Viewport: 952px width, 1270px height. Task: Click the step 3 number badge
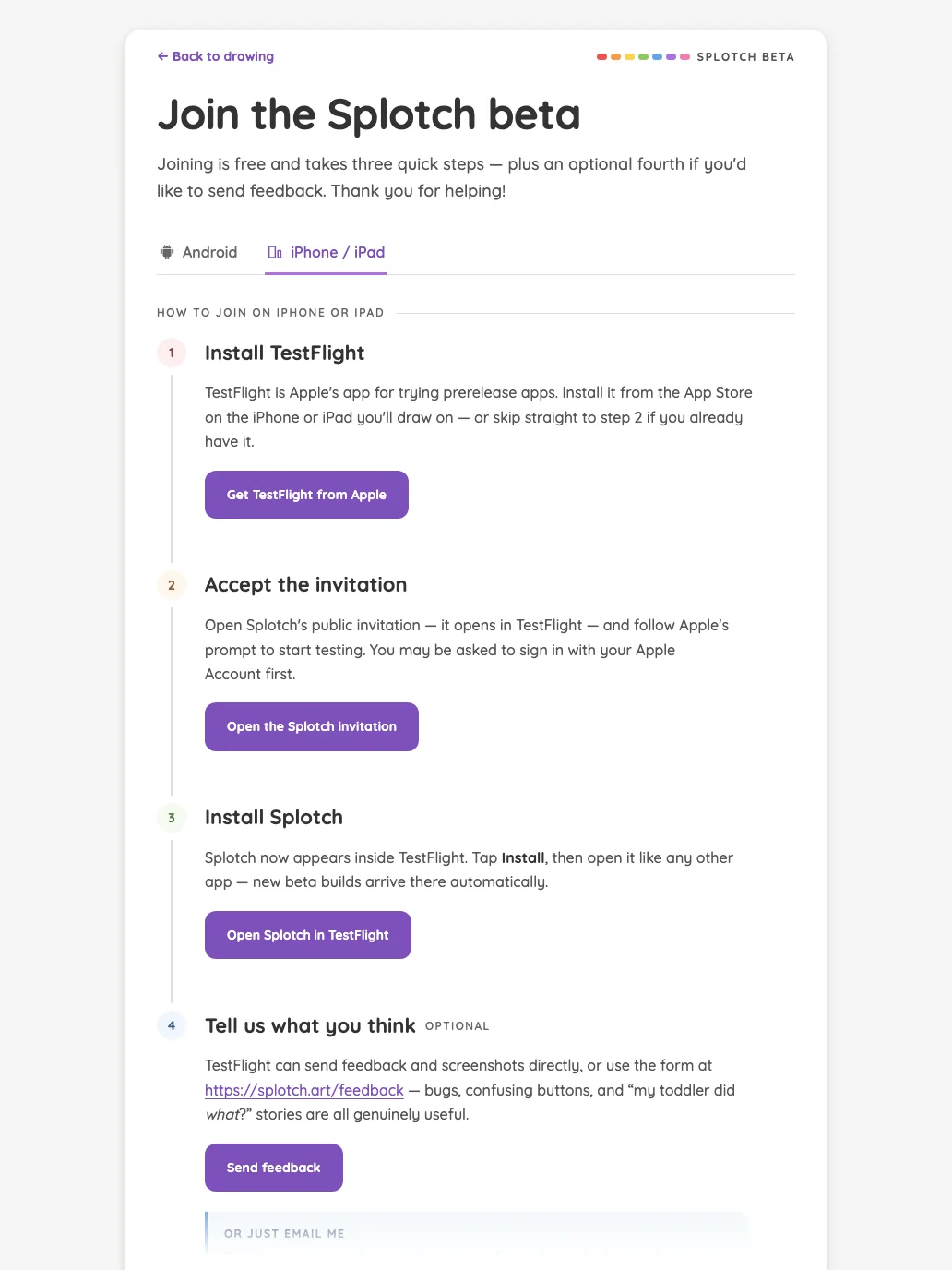click(172, 818)
